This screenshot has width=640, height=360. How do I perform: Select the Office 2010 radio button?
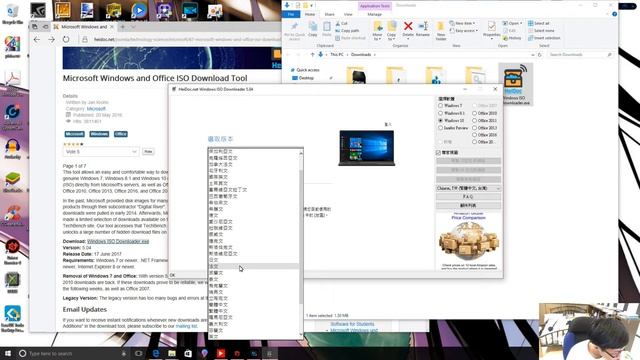(x=474, y=113)
